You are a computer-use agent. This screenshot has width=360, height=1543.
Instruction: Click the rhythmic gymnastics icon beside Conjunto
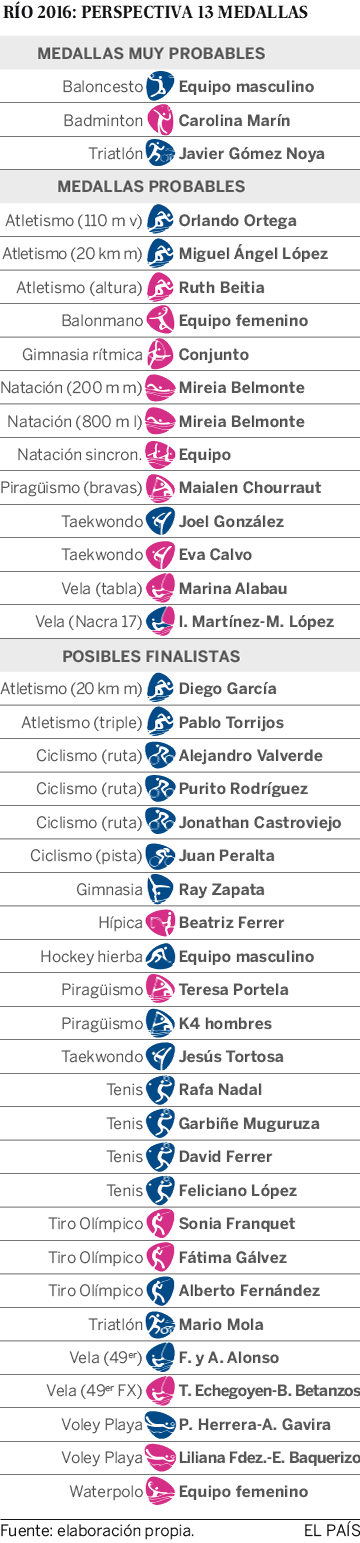tap(160, 354)
